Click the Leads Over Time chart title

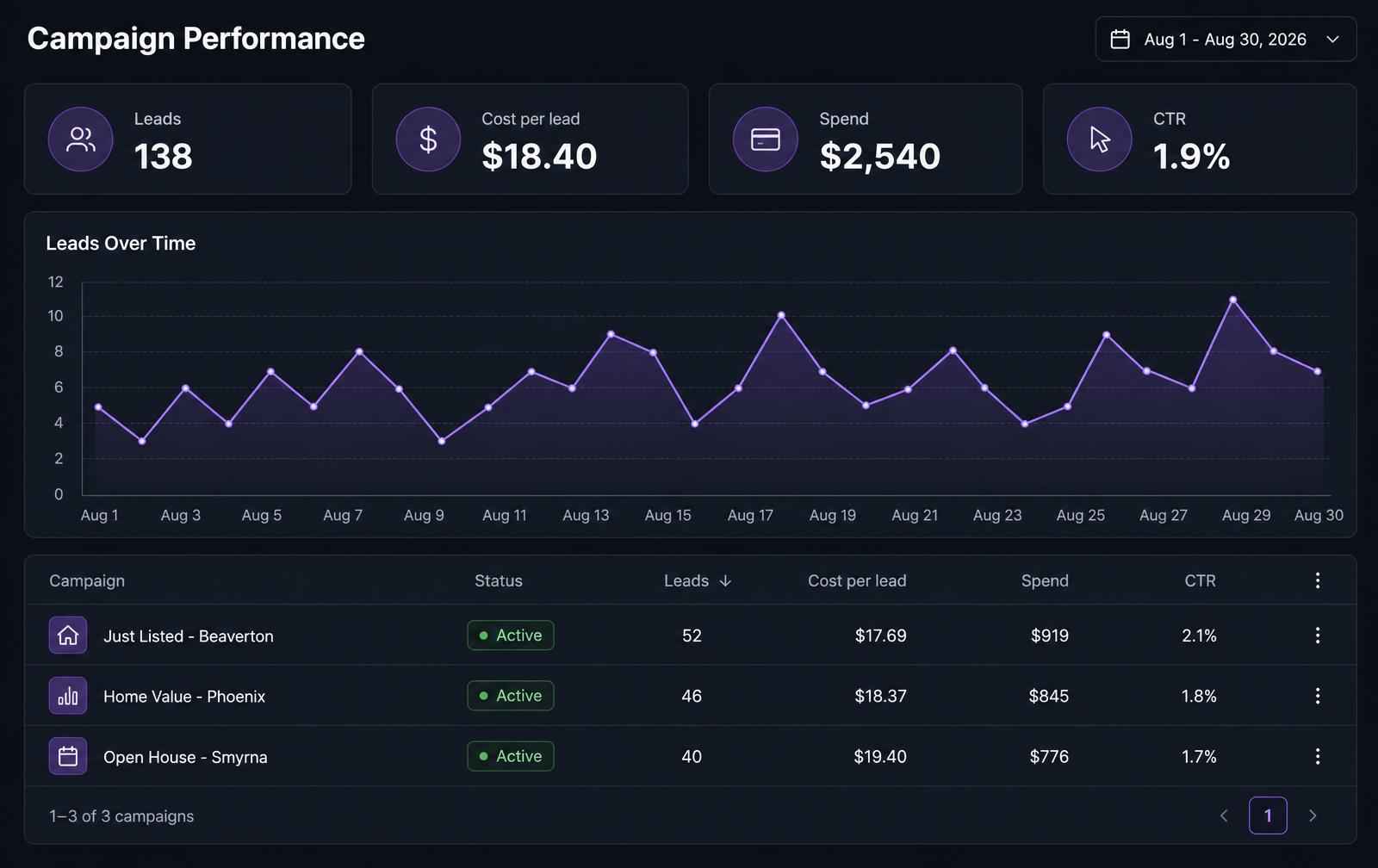pos(121,244)
